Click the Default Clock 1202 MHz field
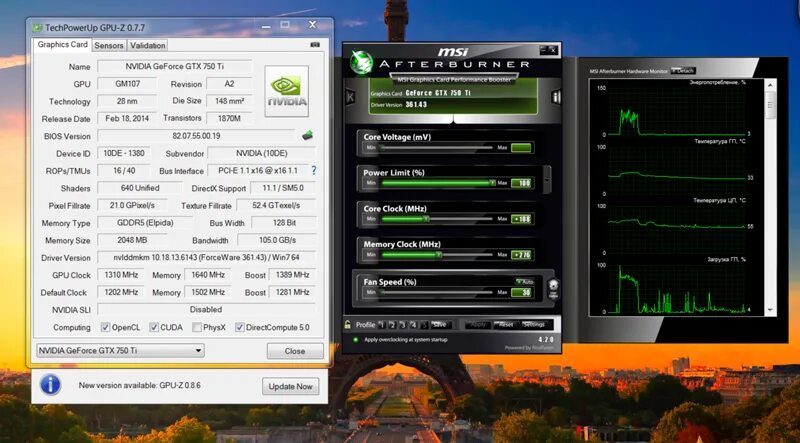The image size is (800, 443). point(120,292)
